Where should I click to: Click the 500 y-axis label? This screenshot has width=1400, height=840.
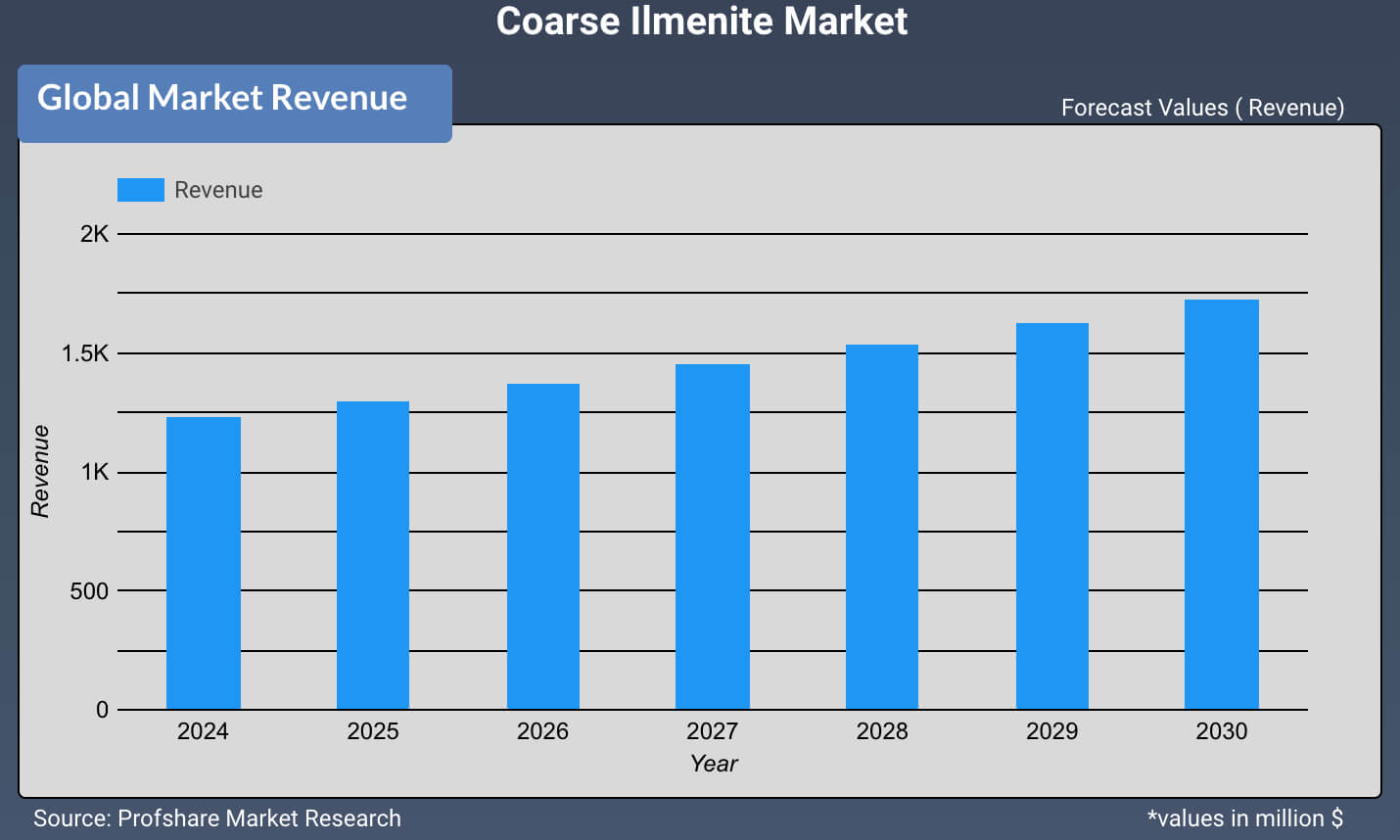[x=89, y=591]
